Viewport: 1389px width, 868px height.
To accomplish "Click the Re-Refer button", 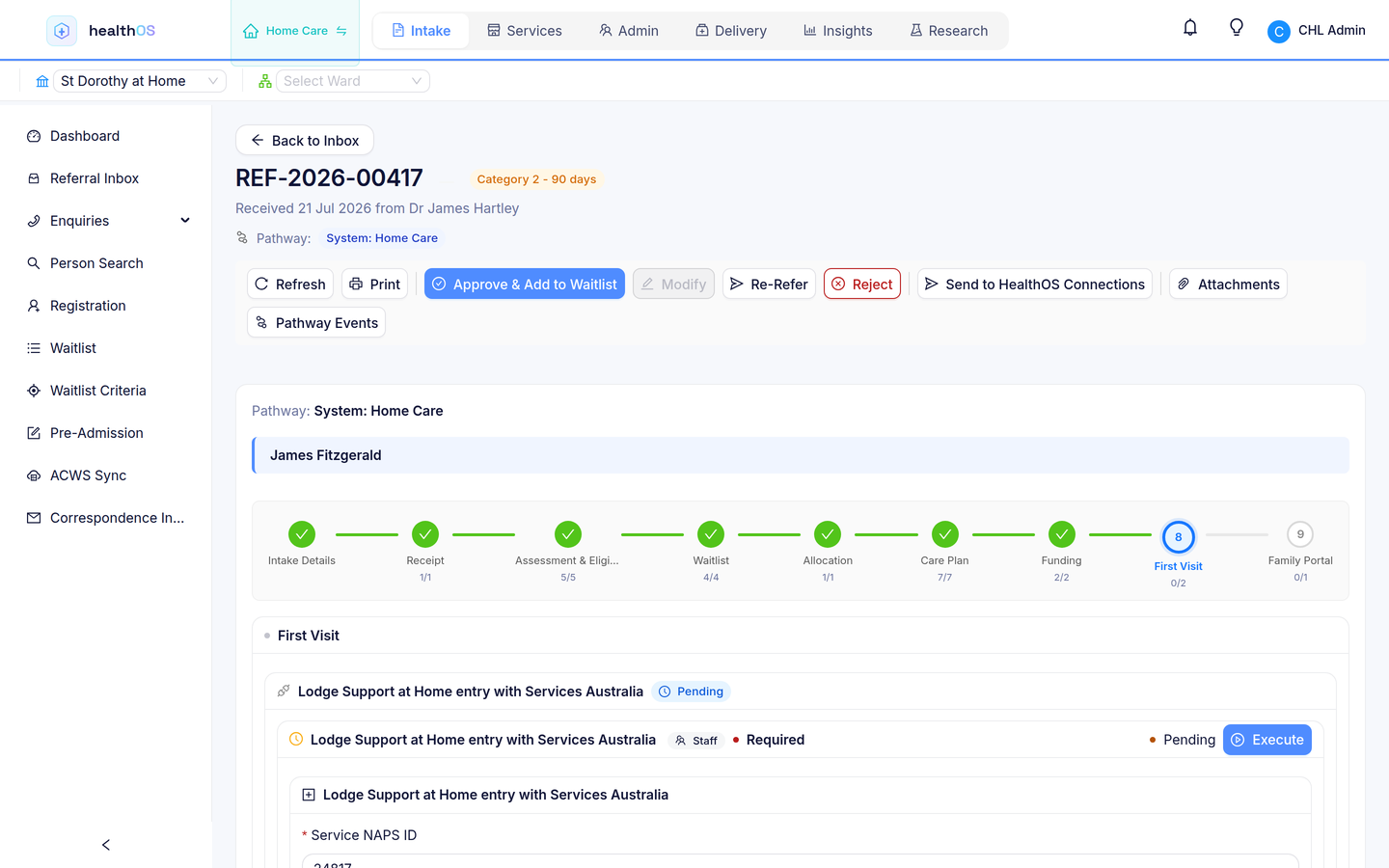I will point(769,284).
